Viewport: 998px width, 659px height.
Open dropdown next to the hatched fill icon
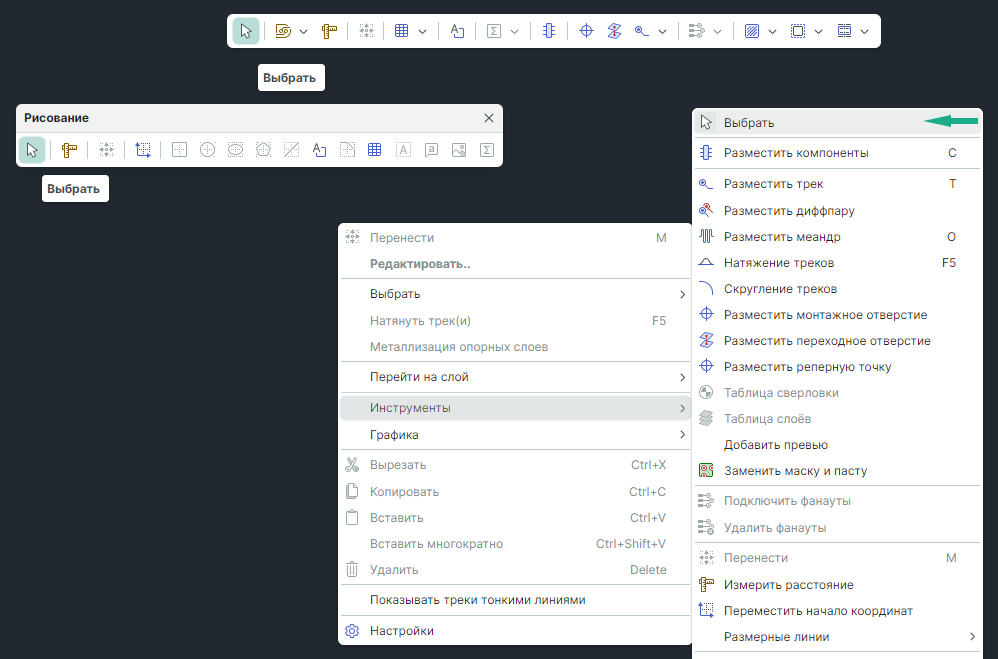click(773, 31)
